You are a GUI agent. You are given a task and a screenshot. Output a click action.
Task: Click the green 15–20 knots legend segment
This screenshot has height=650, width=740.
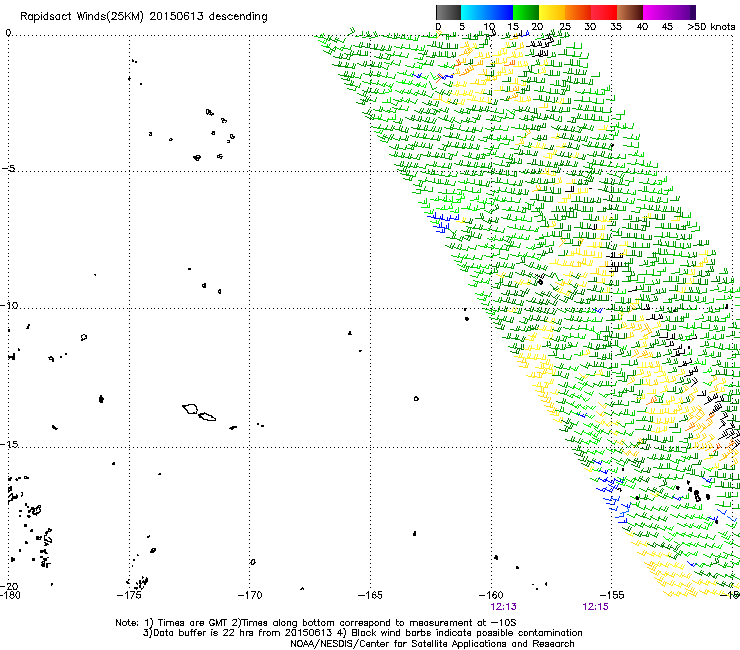point(526,12)
